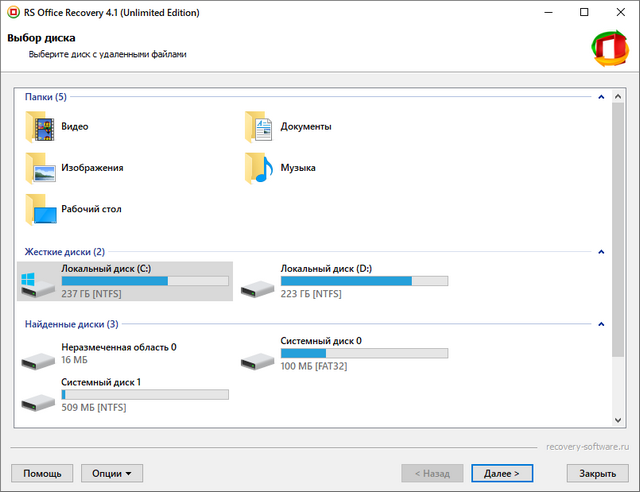Click the 100 МБ [FAT32] size text
The image size is (640, 492).
click(314, 366)
